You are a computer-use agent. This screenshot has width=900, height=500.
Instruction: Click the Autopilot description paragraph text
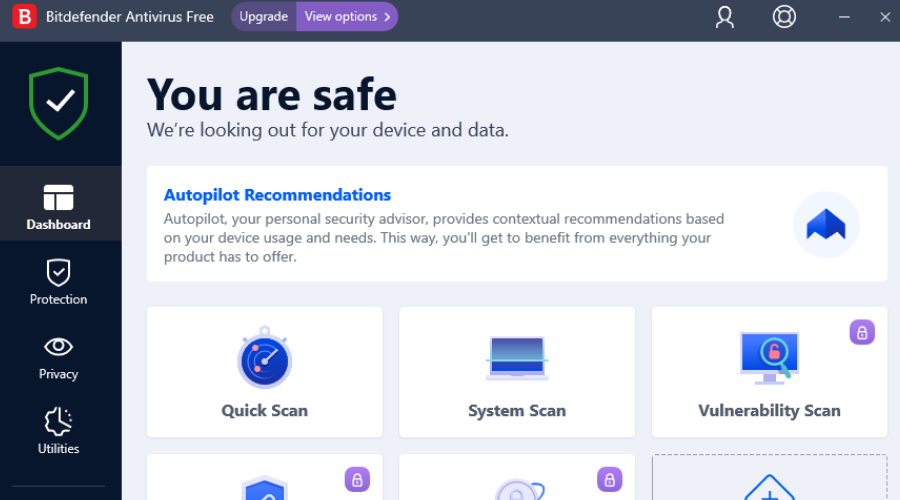[x=444, y=238]
